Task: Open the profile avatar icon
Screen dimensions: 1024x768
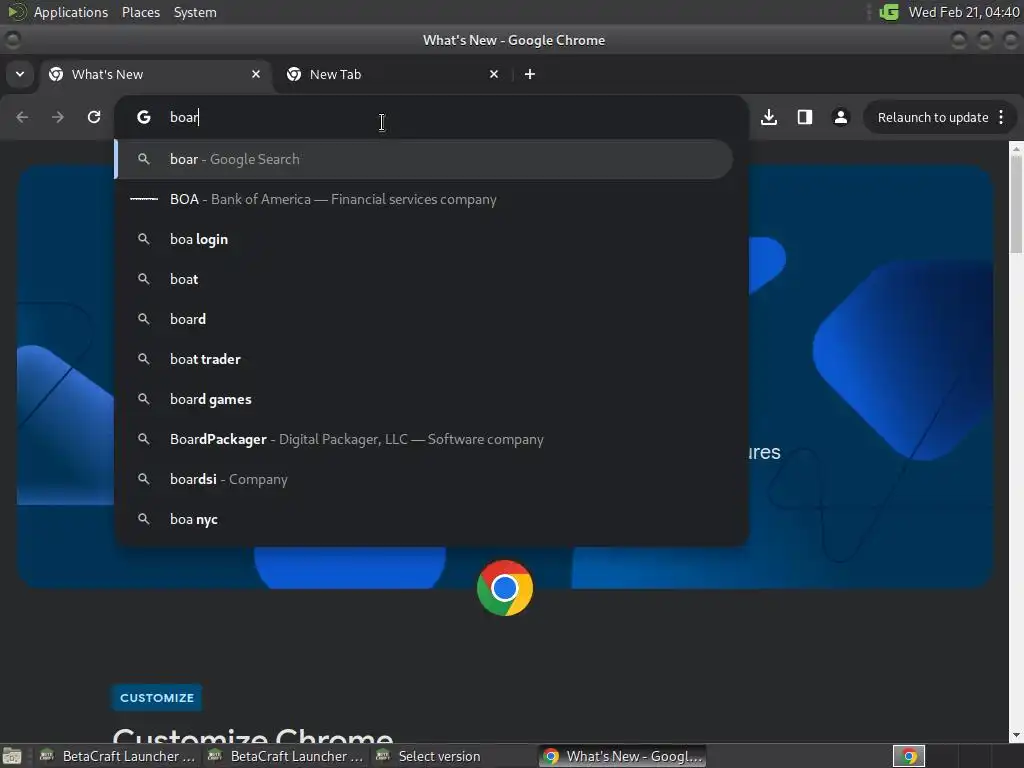Action: pyautogui.click(x=840, y=117)
